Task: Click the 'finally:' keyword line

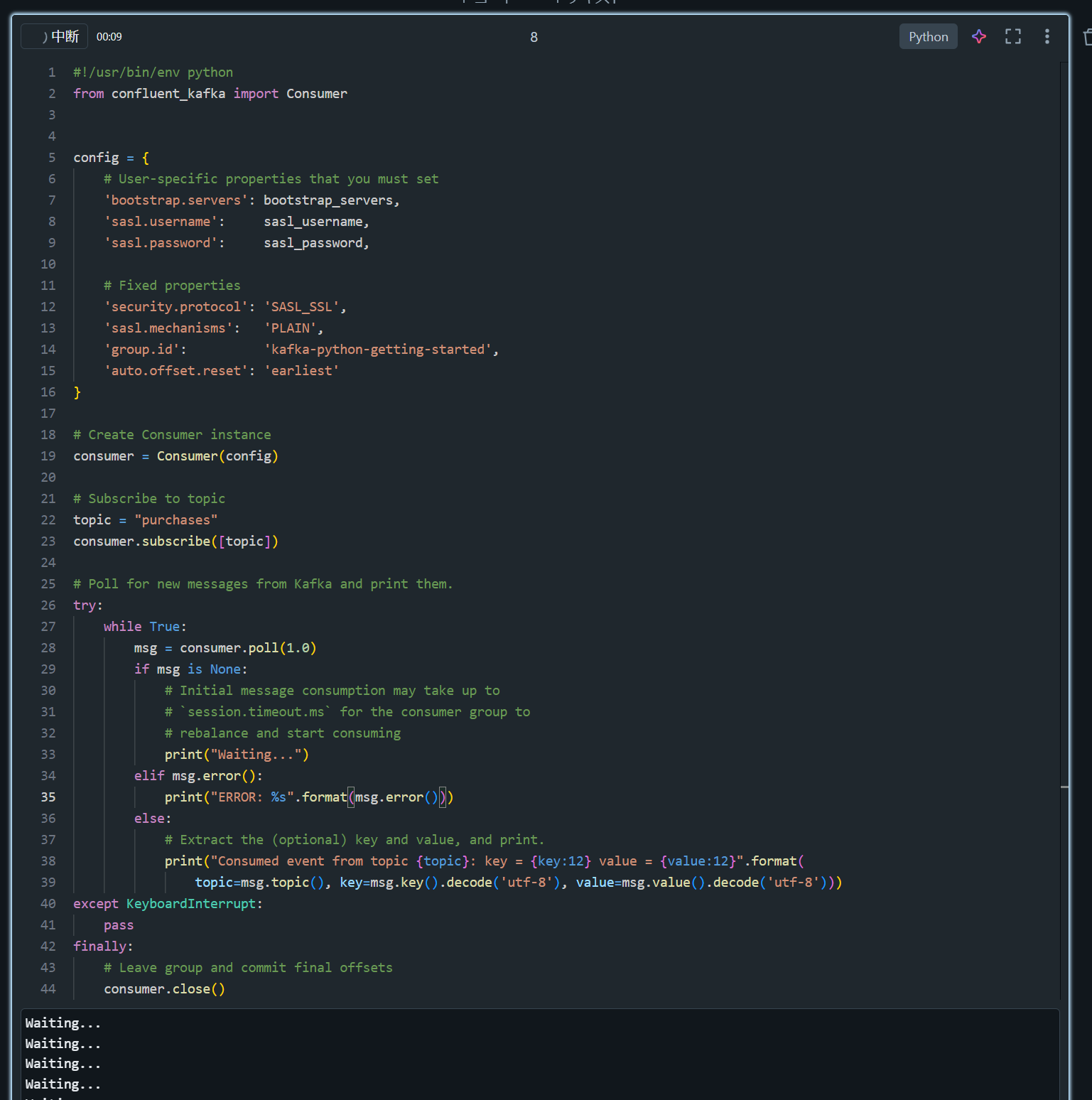Action: 103,947
